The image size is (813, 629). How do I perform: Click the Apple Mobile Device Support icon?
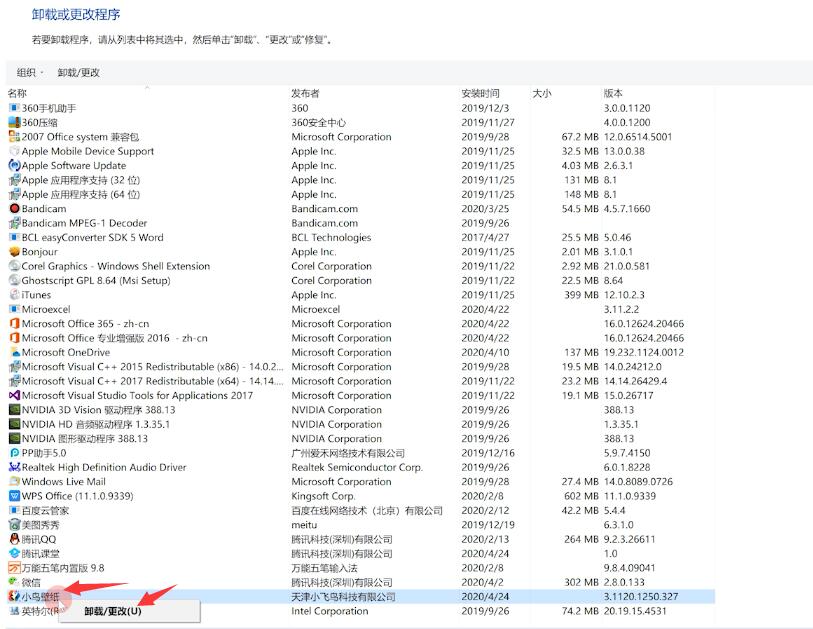click(x=15, y=151)
